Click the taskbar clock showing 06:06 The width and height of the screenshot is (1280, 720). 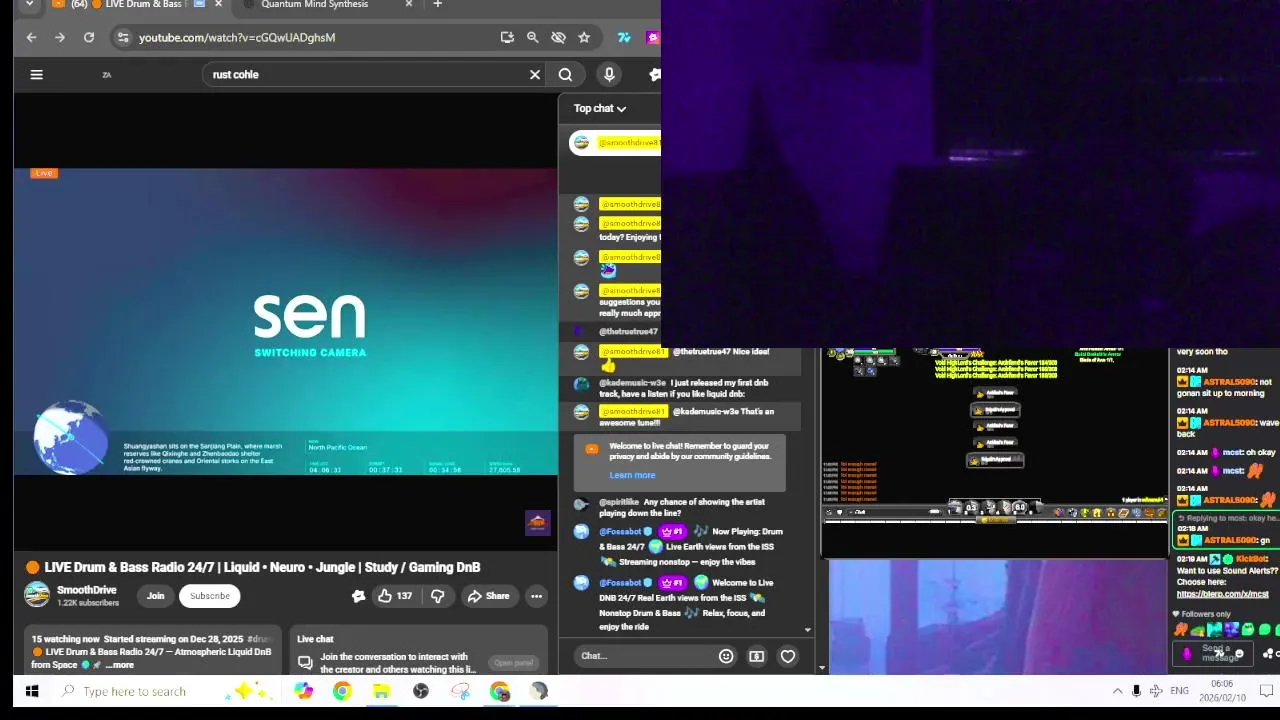pos(1221,690)
